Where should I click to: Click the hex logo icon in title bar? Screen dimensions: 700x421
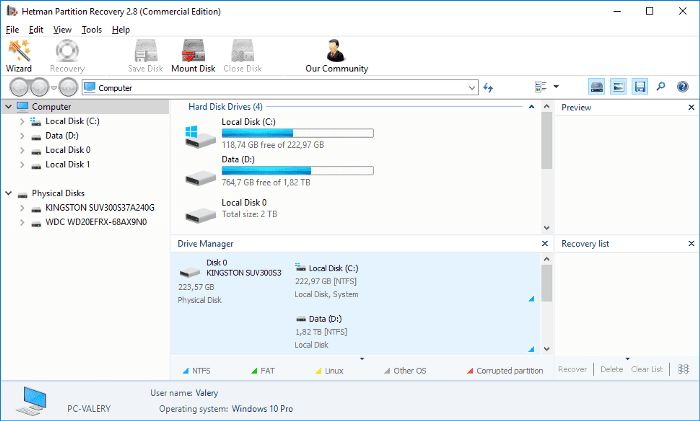coord(12,11)
